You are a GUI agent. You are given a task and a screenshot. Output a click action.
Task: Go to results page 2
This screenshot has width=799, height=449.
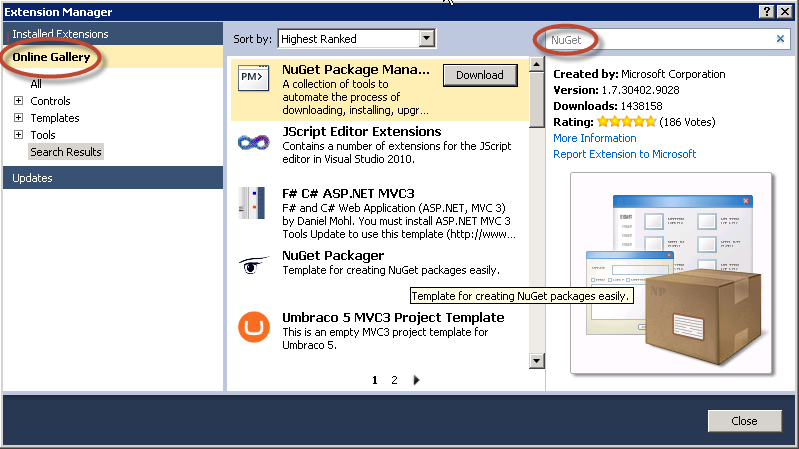(394, 380)
